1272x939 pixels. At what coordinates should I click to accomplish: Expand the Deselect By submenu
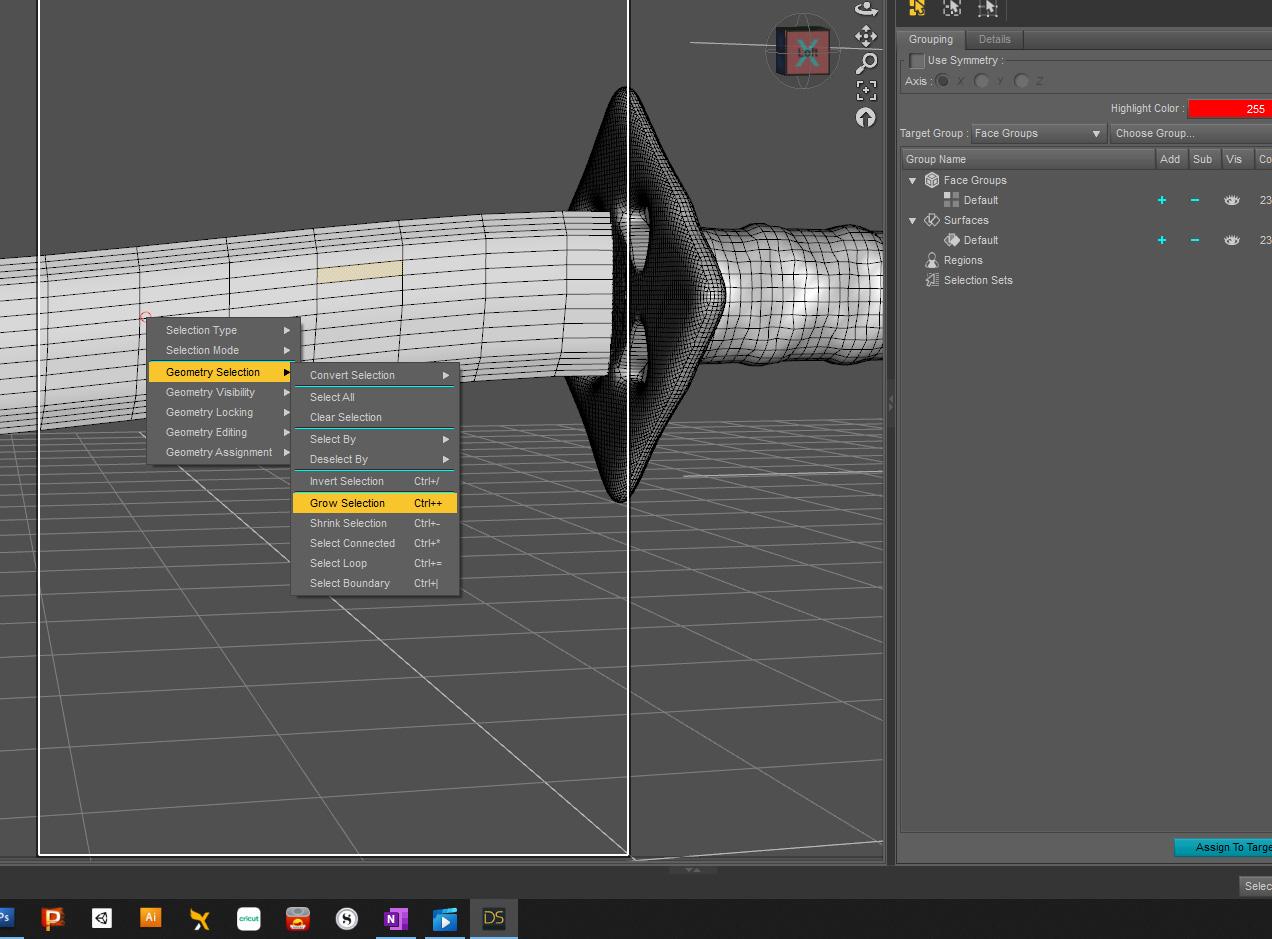click(375, 459)
